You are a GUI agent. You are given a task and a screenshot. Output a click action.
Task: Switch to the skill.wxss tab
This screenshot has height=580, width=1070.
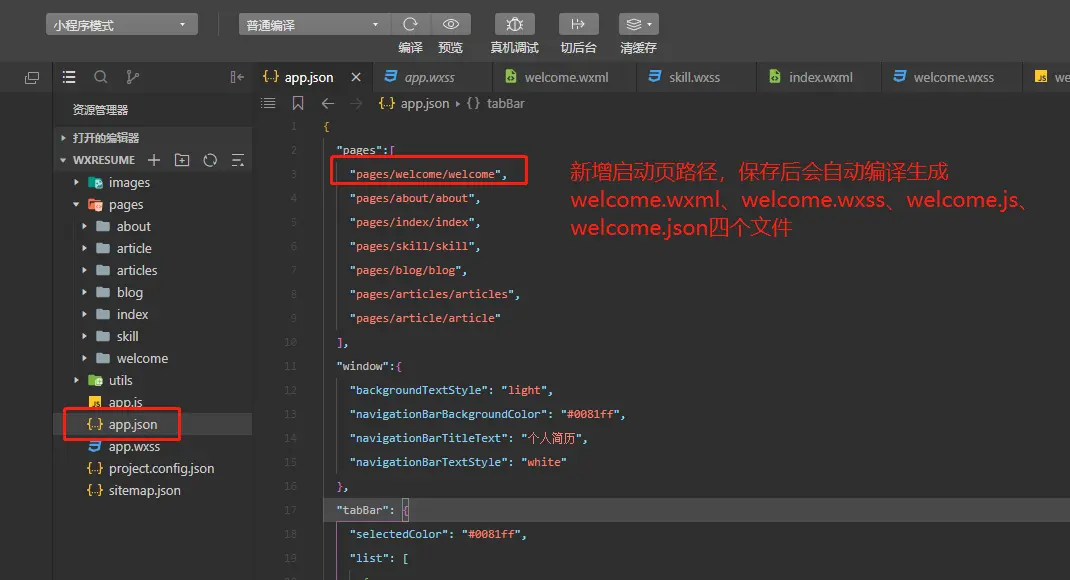tap(694, 77)
